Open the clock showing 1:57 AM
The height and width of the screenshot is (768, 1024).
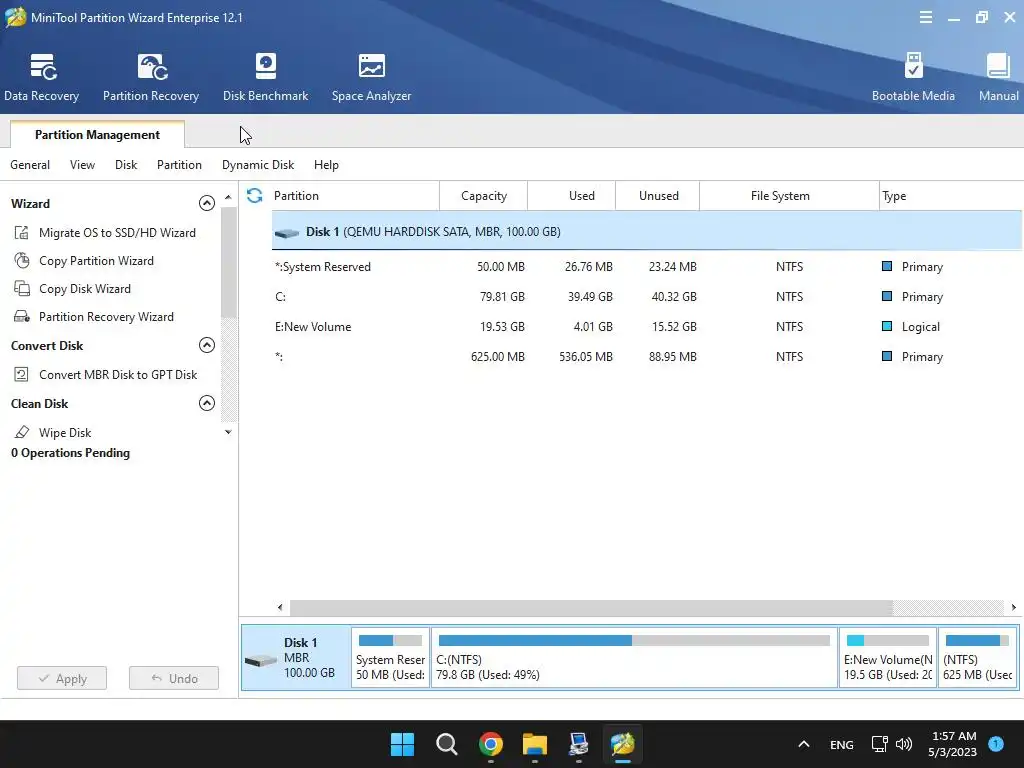tap(953, 744)
